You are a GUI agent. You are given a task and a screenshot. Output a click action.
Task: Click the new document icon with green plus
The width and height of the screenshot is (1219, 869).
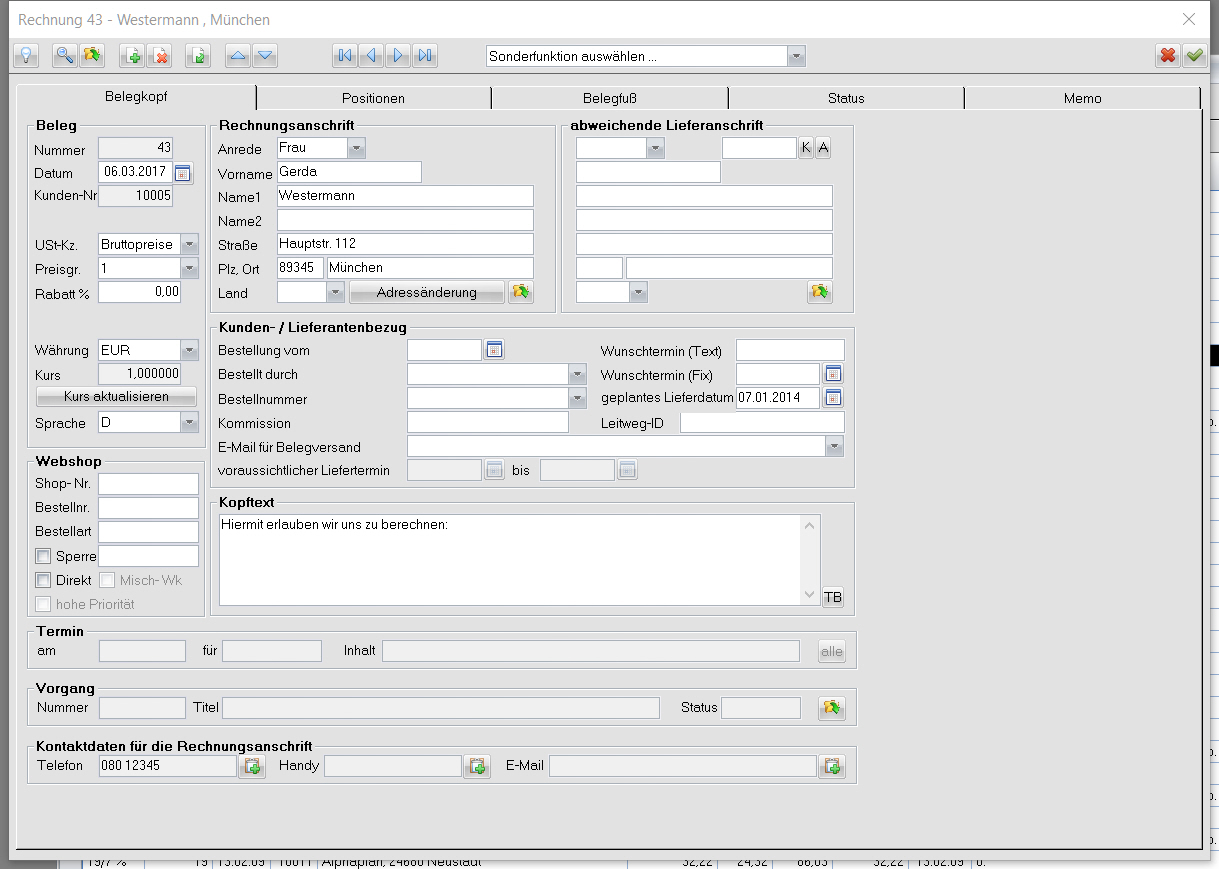point(132,56)
